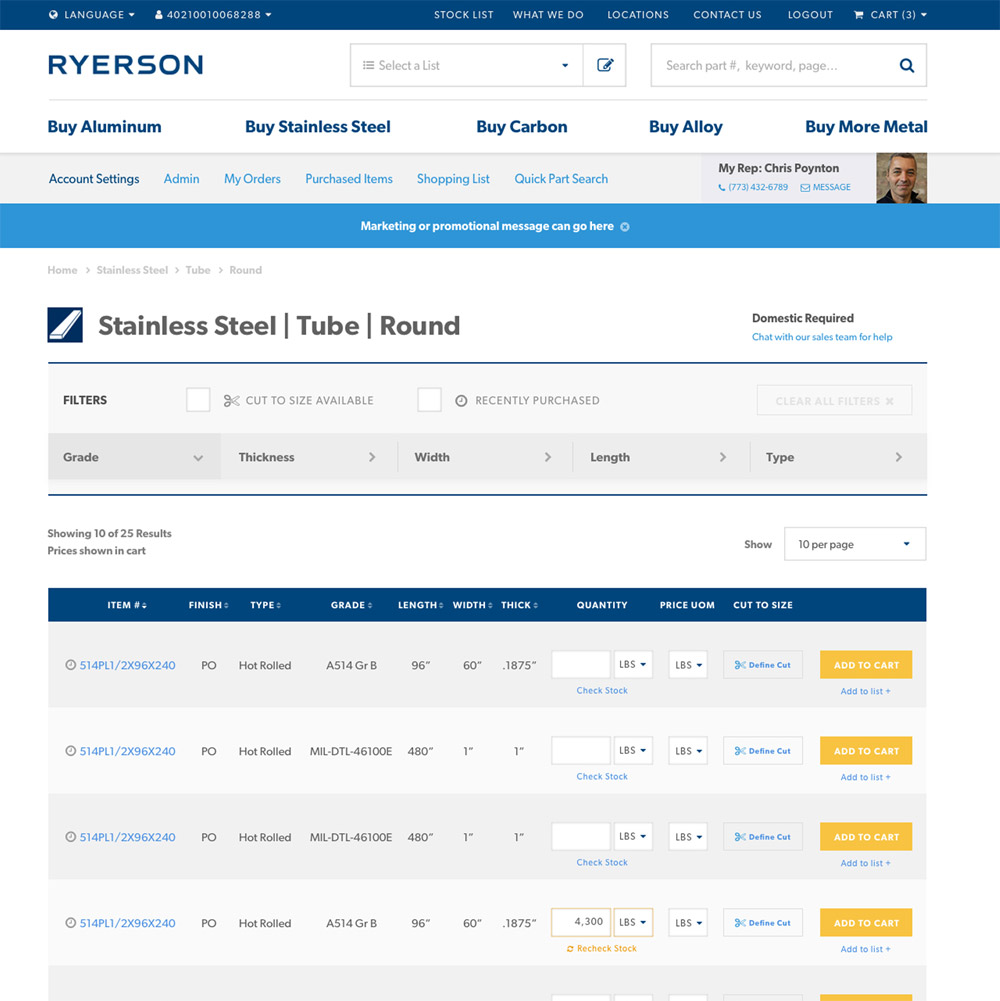Click the user account icon in top bar
The height and width of the screenshot is (1001, 1000).
point(158,15)
